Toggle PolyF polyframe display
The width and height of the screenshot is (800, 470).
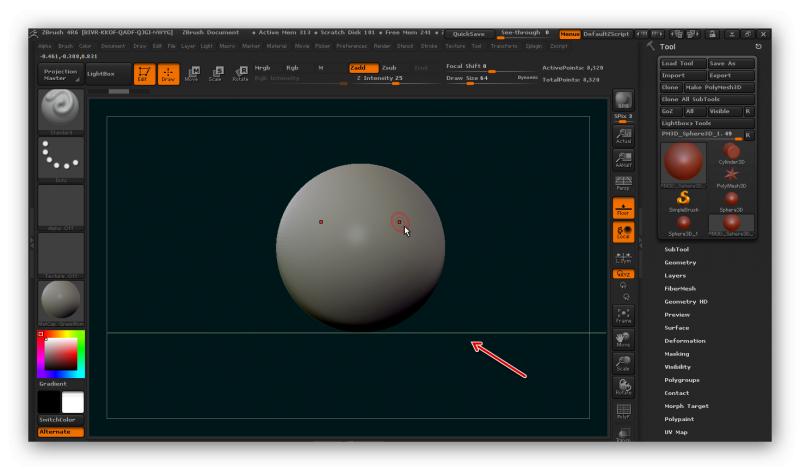click(623, 411)
